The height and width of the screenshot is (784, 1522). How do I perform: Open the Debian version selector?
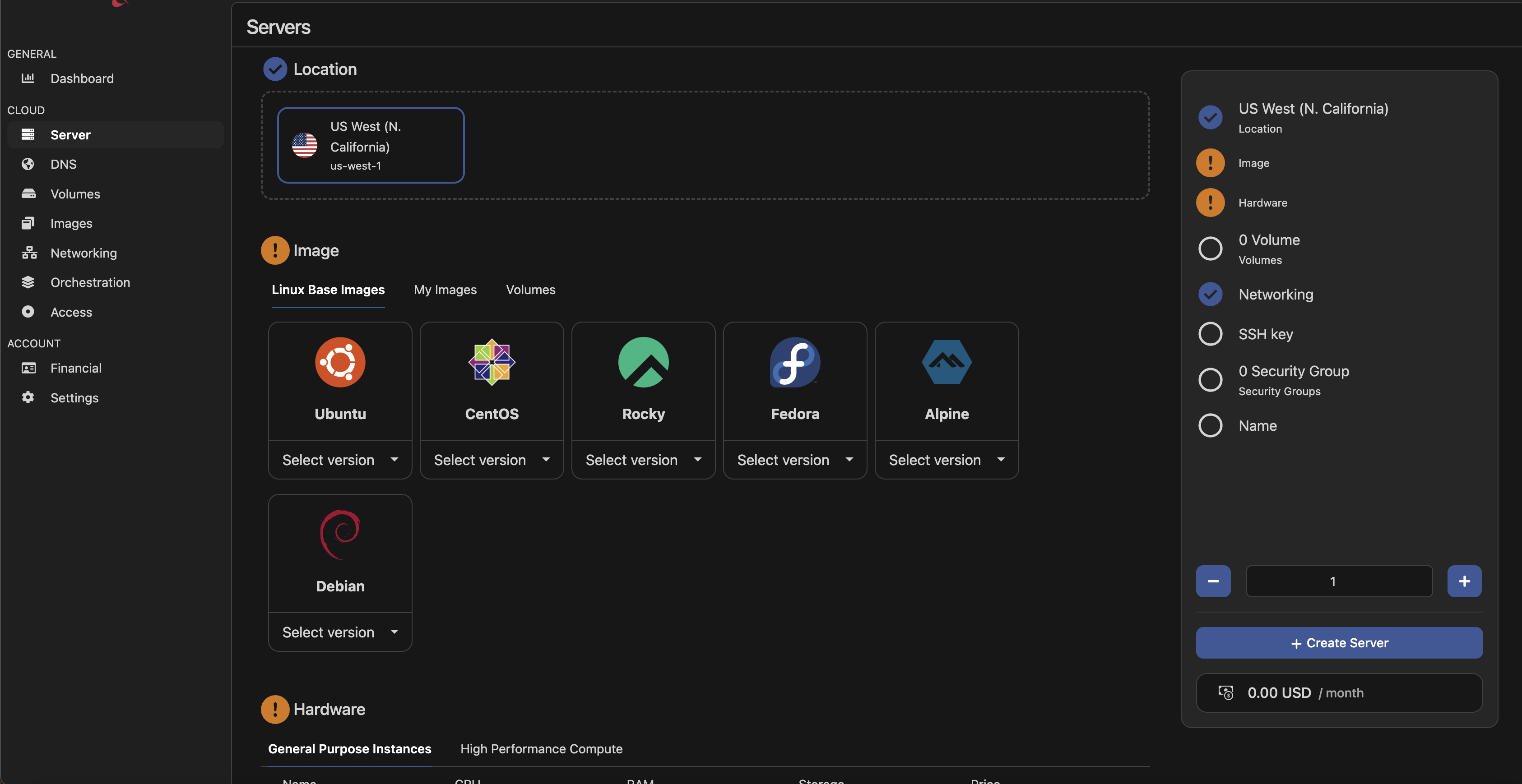click(x=340, y=632)
